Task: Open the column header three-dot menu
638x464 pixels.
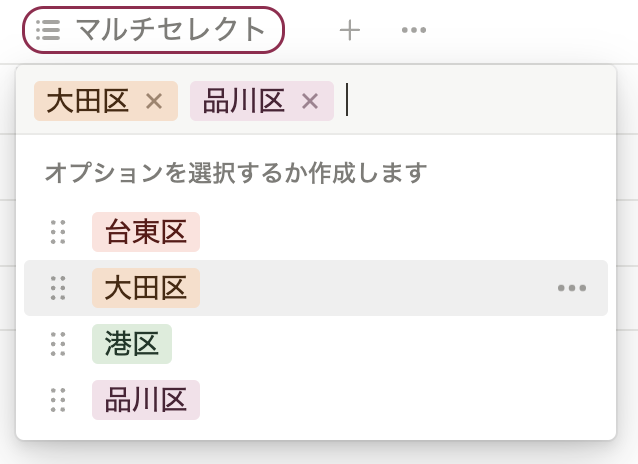Action: 413,30
